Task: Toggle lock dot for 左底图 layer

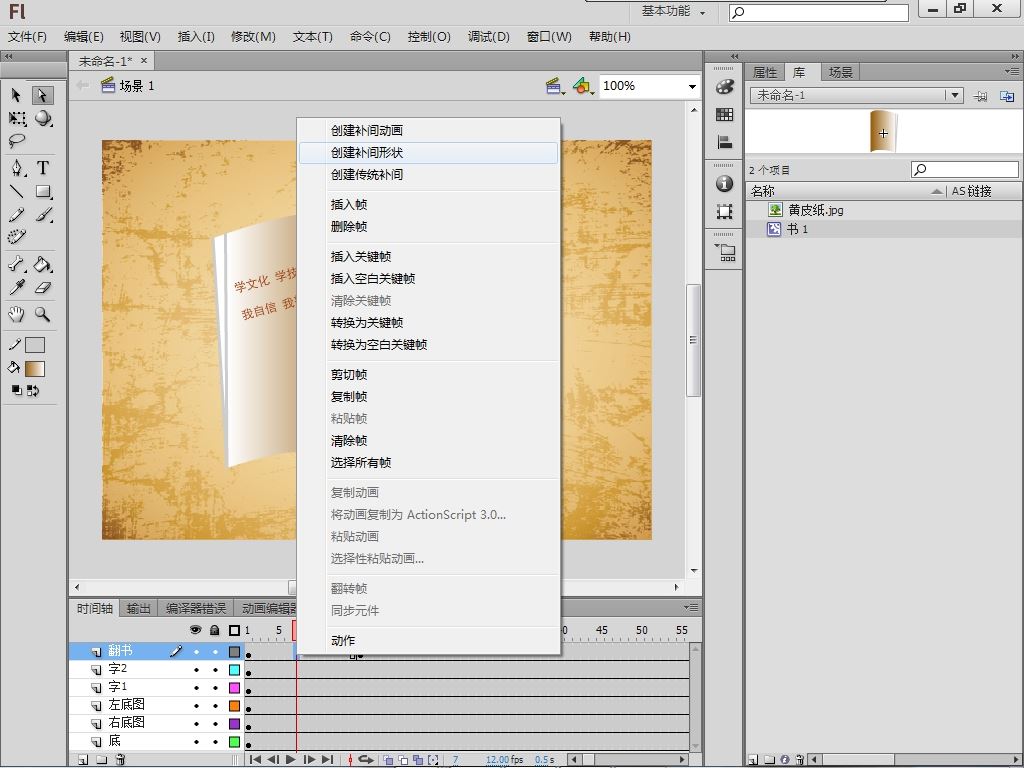Action: coord(214,705)
